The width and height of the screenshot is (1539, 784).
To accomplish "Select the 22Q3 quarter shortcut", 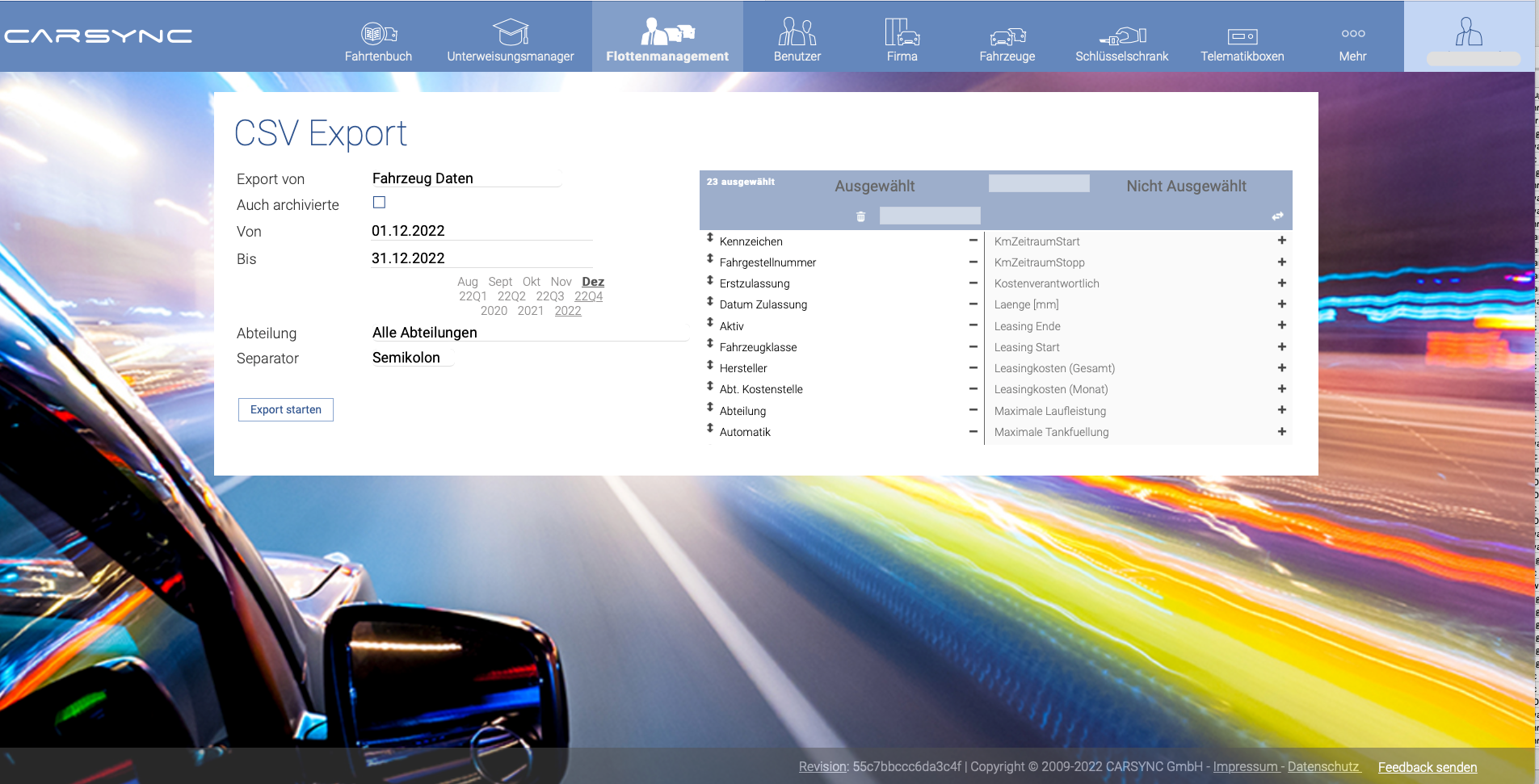I will point(550,296).
